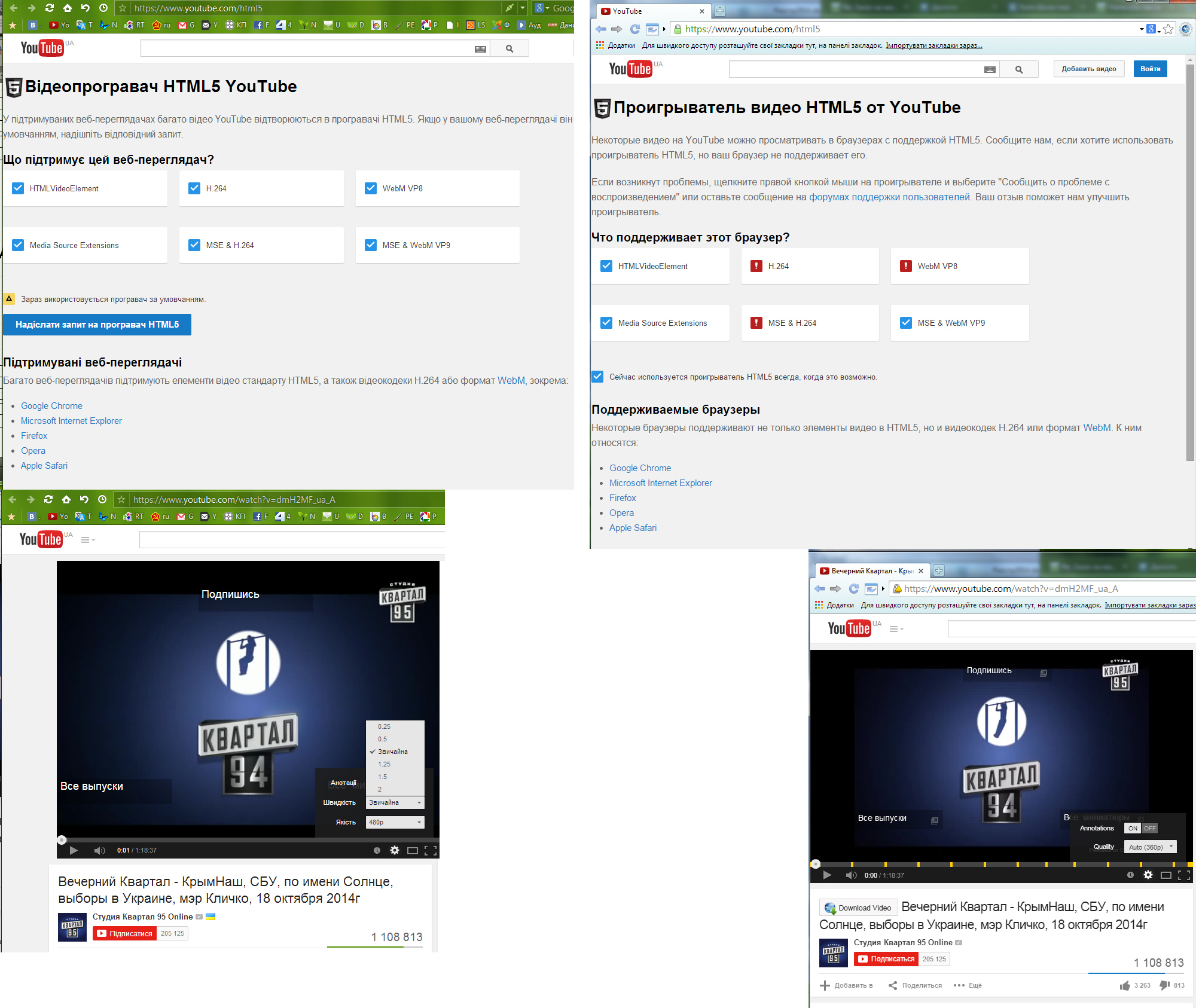Open 'Якість' quality dropdown showing 480p
Image resolution: width=1196 pixels, height=1008 pixels.
pyautogui.click(x=395, y=822)
